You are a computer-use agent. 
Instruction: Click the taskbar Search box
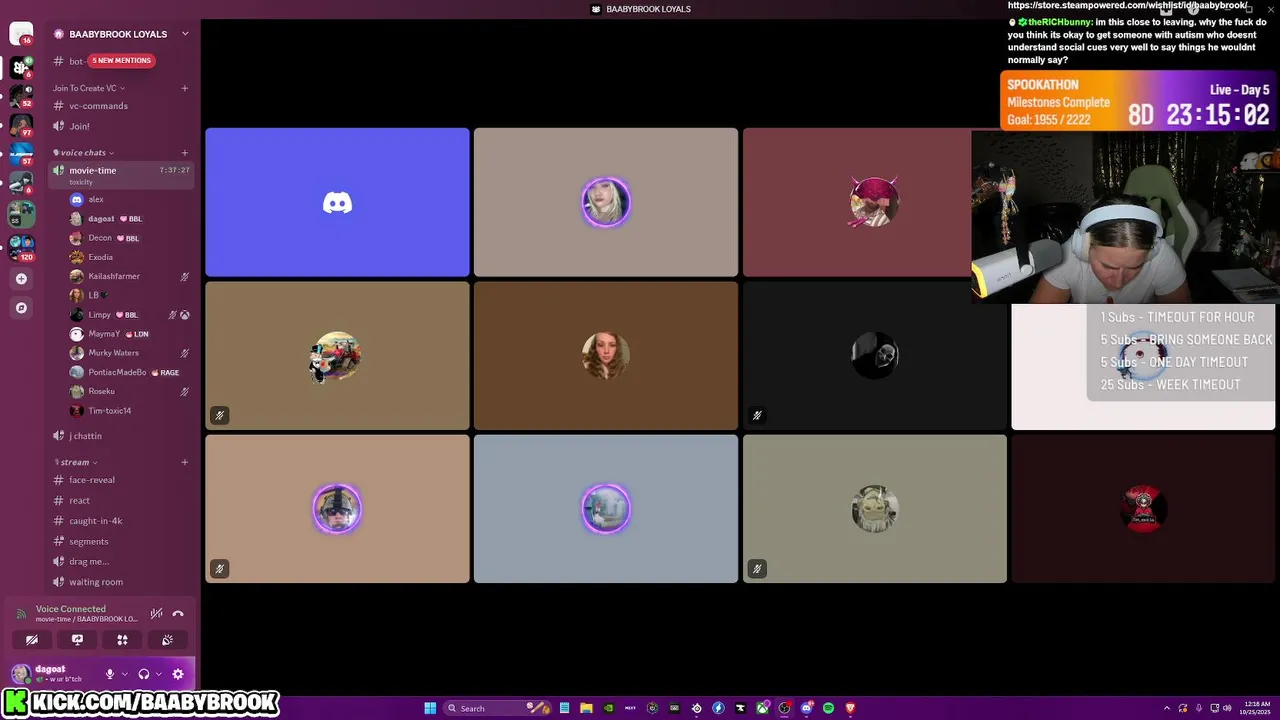click(500, 708)
